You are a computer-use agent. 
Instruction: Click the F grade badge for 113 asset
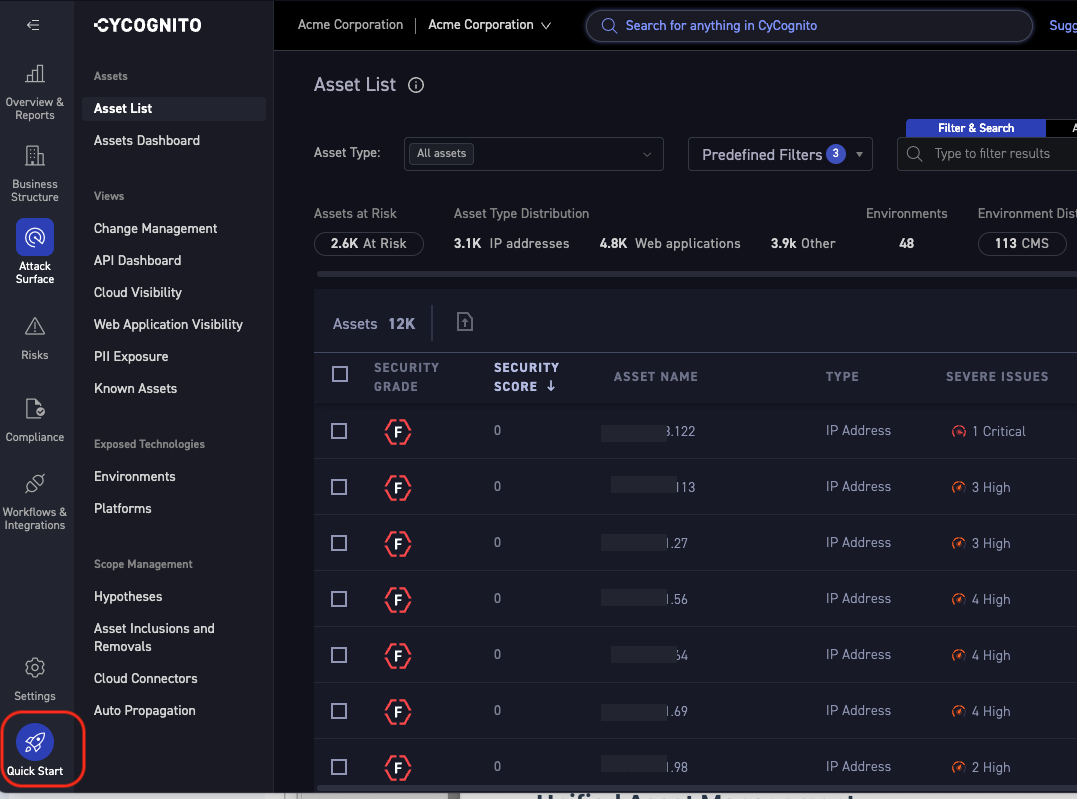point(398,488)
